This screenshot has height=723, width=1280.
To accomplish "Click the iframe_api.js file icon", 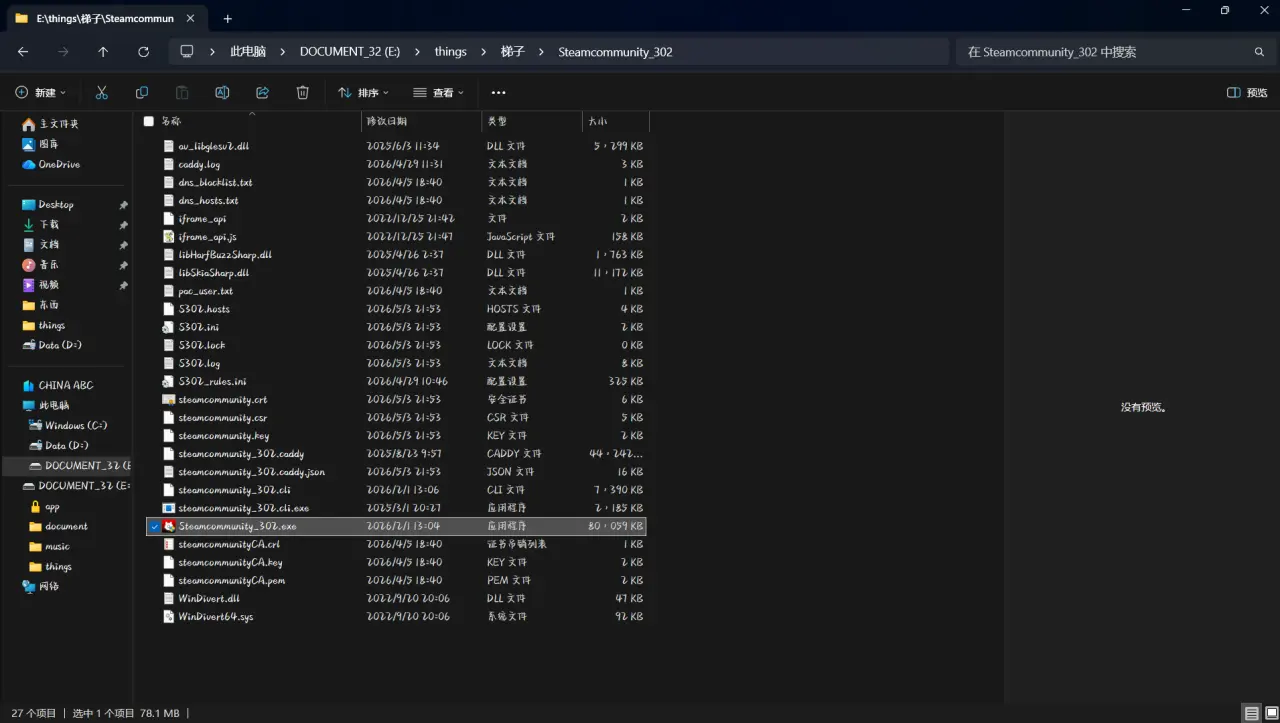I will point(169,237).
